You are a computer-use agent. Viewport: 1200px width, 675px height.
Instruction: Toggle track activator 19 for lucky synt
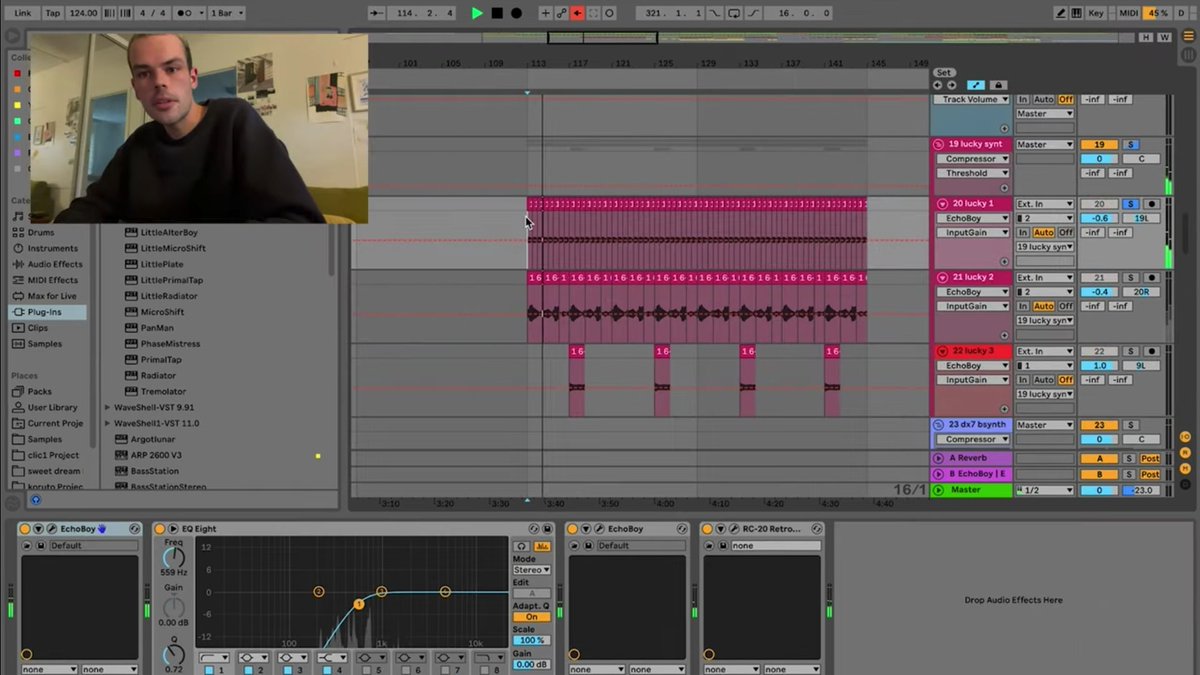(1099, 145)
